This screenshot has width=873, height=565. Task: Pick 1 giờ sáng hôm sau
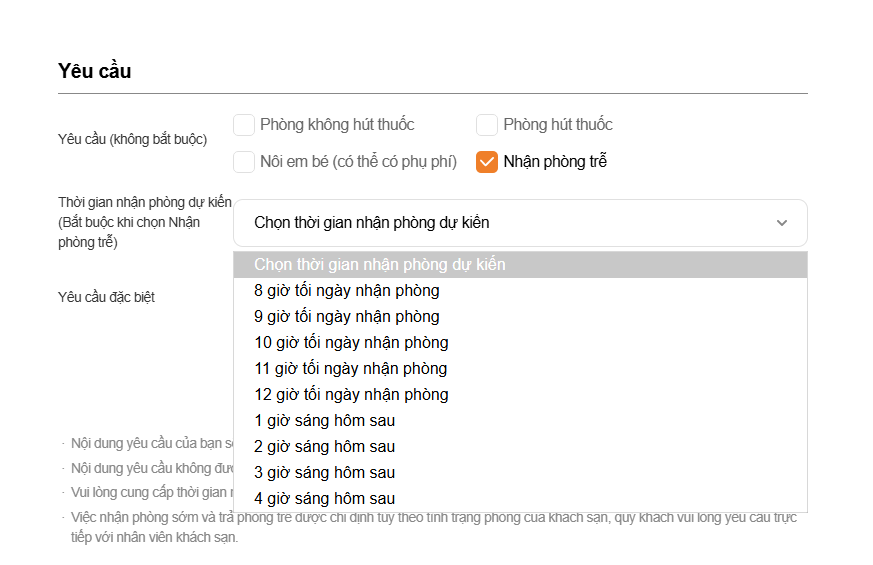(x=325, y=421)
